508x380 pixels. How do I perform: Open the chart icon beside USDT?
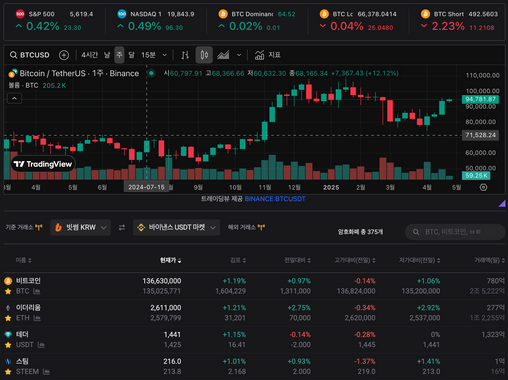(x=41, y=345)
